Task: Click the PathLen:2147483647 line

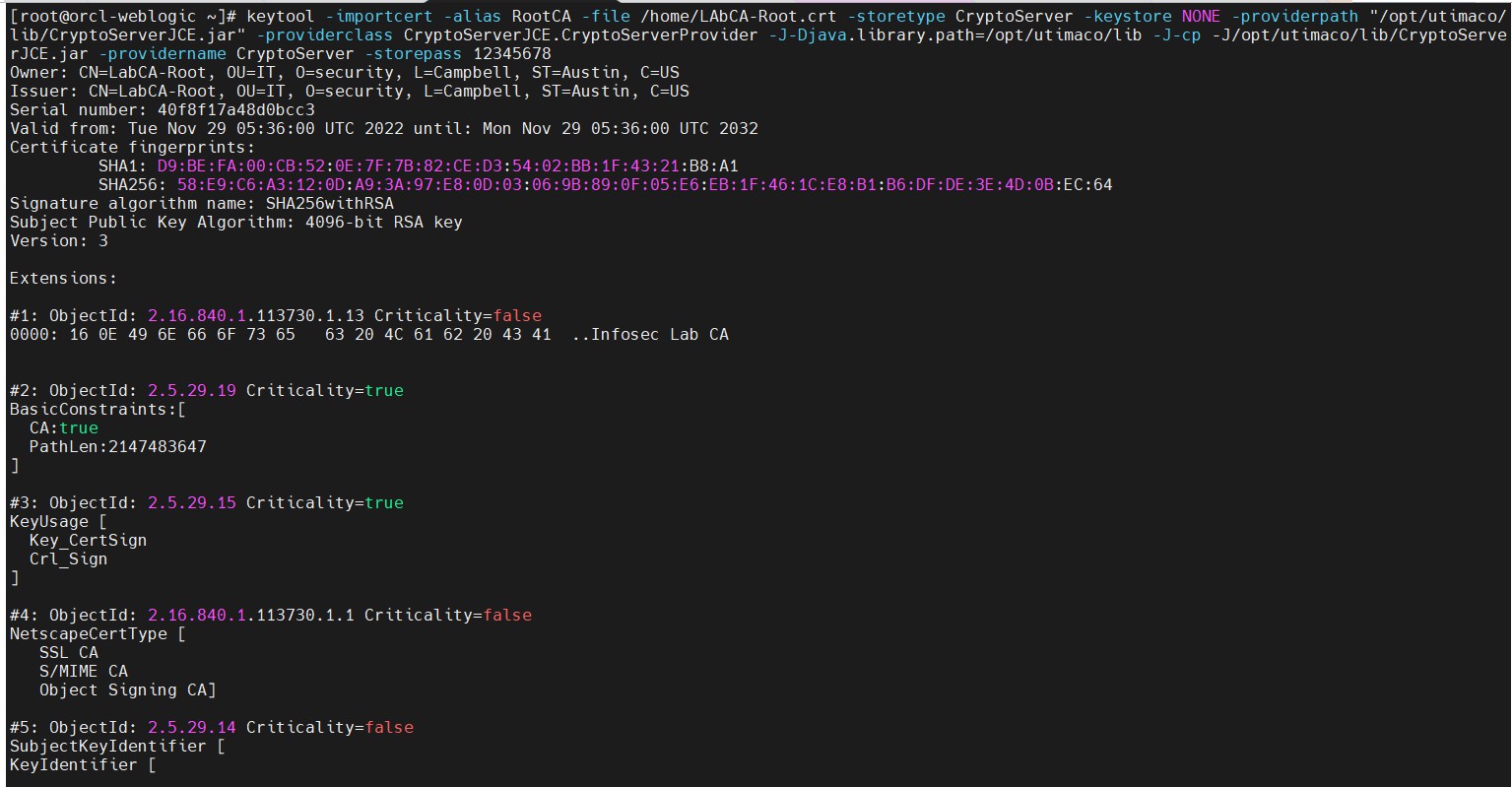Action: 118,447
